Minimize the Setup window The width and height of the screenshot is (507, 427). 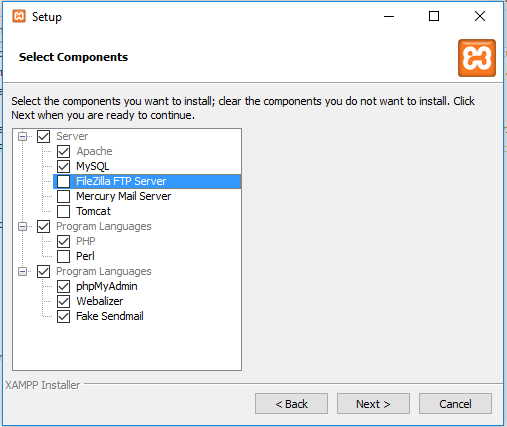coord(389,16)
